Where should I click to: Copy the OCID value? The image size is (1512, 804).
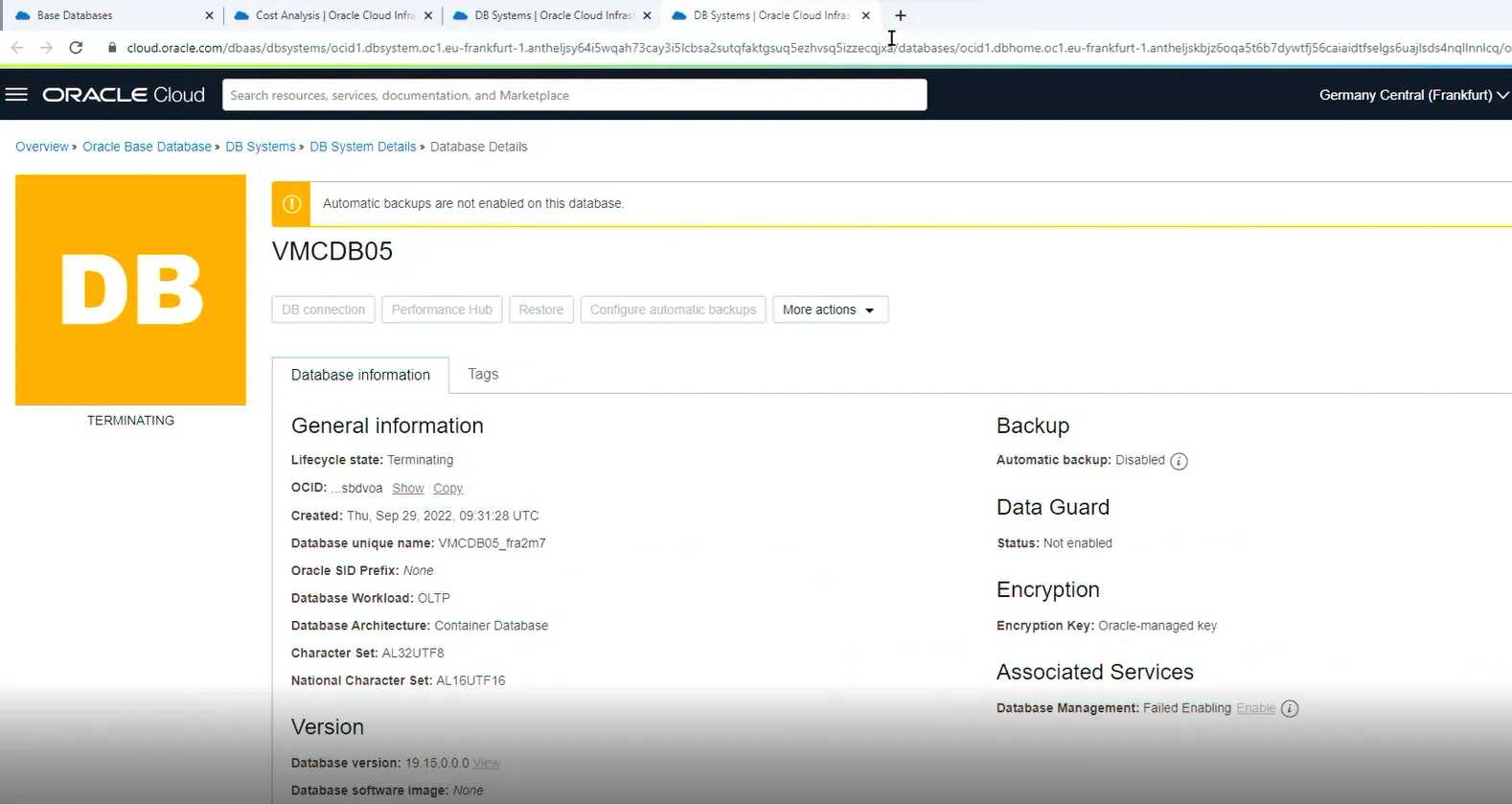click(447, 489)
